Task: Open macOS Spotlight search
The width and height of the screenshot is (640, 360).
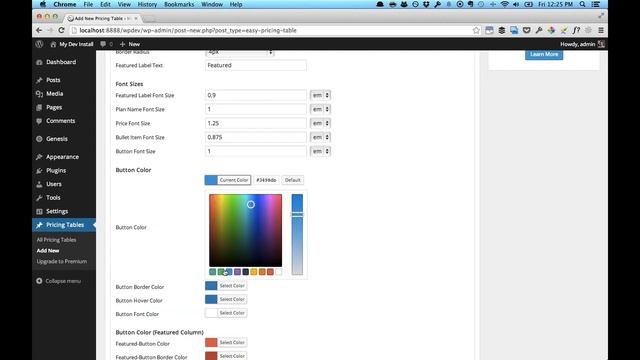Action: 582,4
